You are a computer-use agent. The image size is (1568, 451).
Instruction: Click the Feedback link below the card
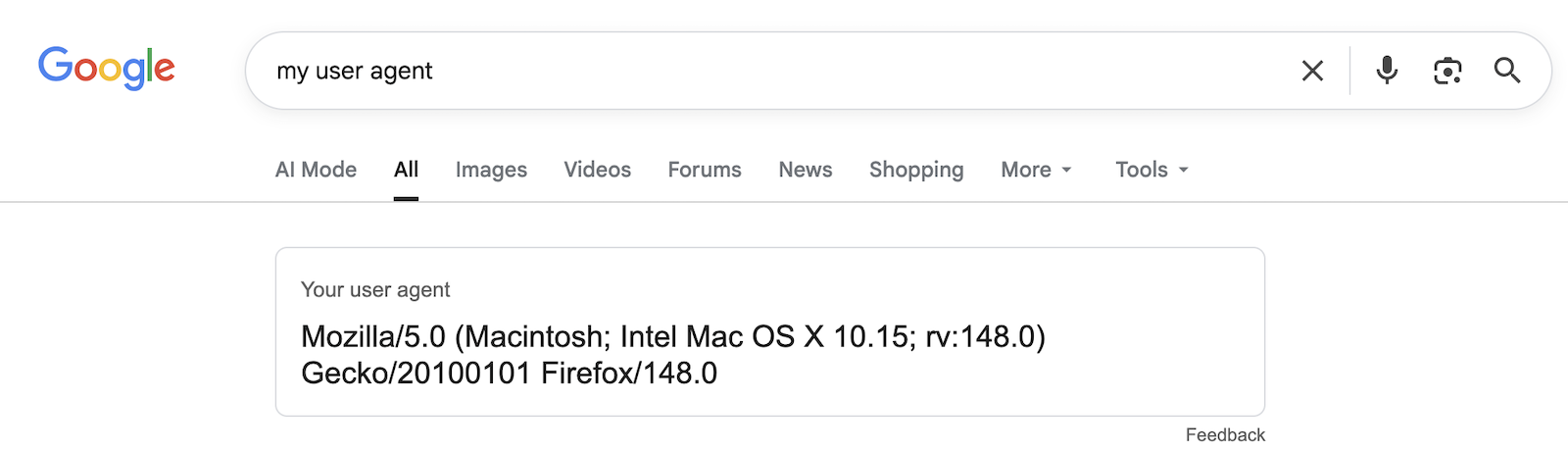(1225, 434)
